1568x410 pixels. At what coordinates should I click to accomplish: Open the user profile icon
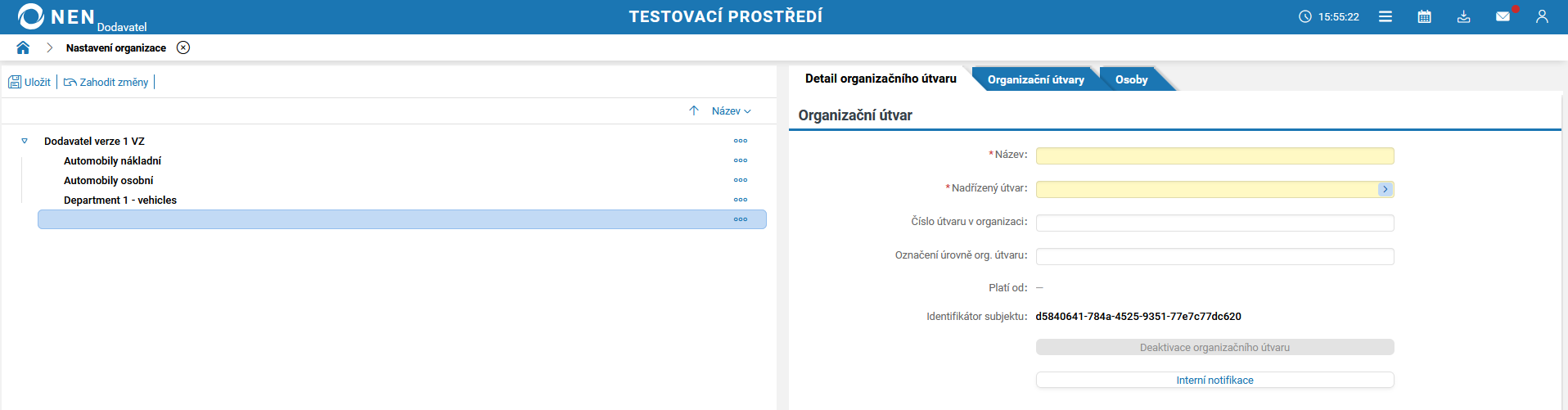click(1543, 16)
